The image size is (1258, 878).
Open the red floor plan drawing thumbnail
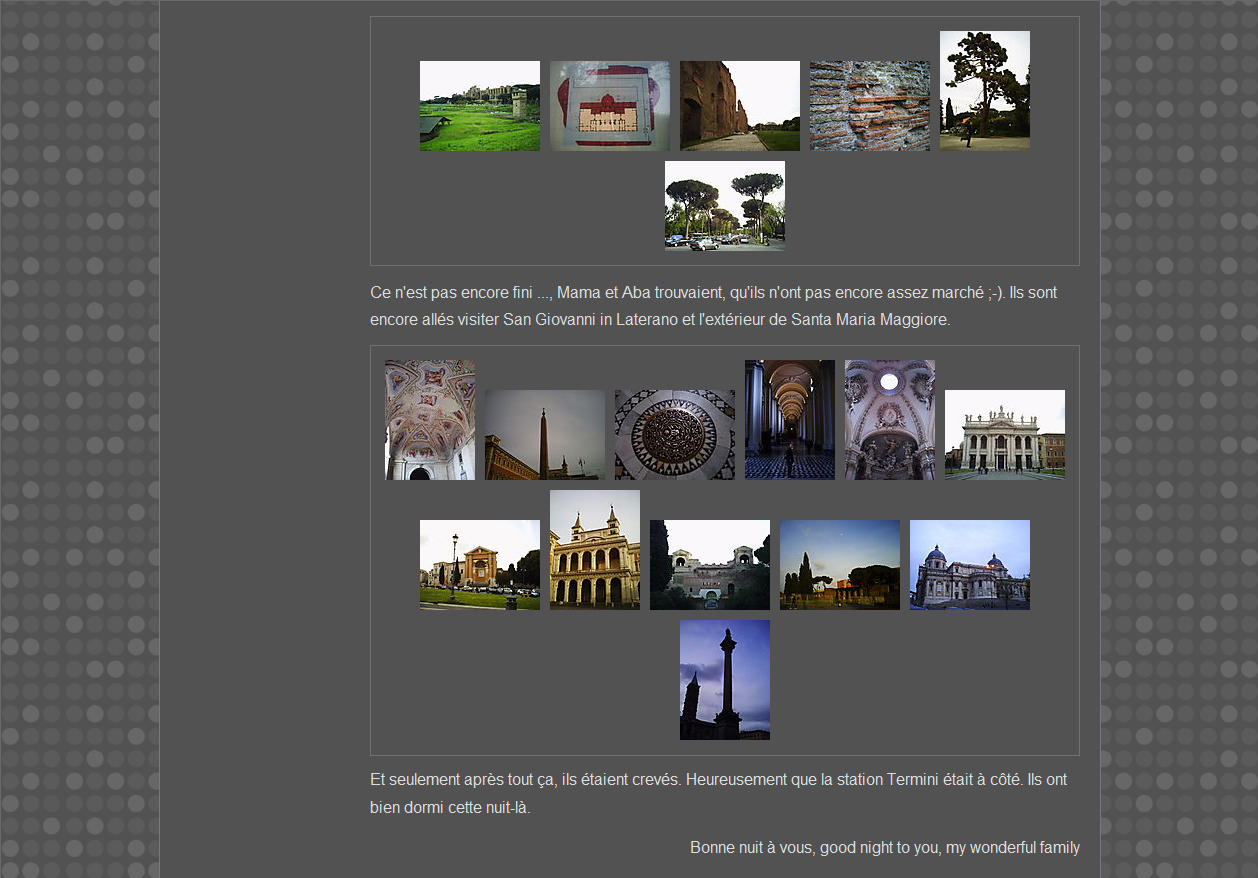tap(609, 106)
